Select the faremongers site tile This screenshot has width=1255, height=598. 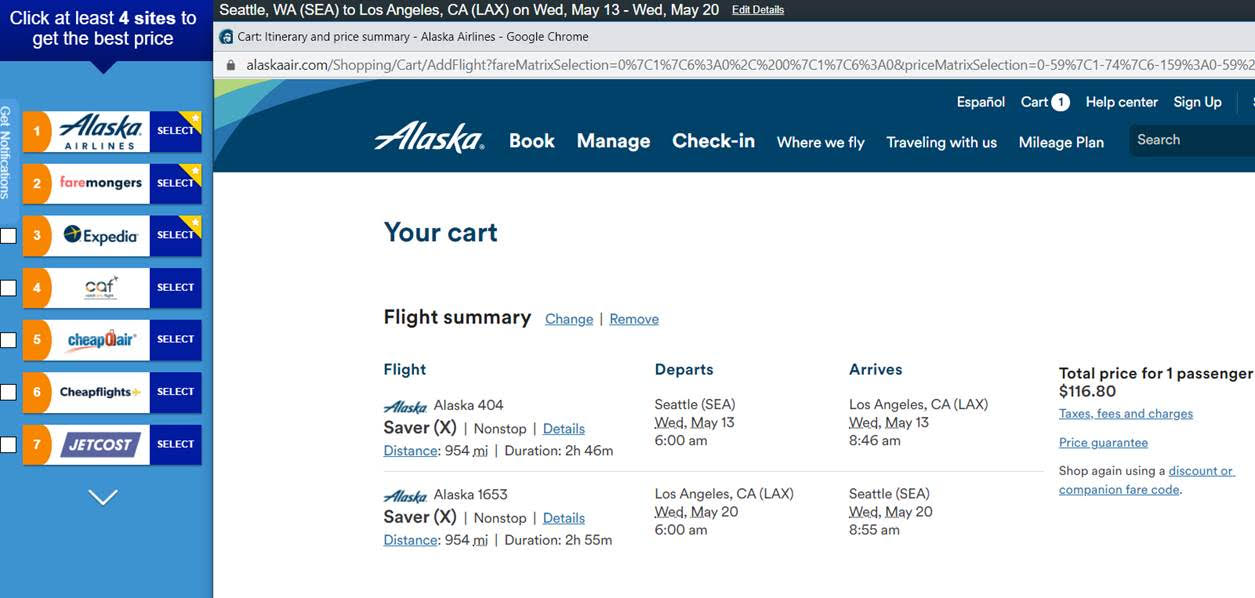[112, 183]
